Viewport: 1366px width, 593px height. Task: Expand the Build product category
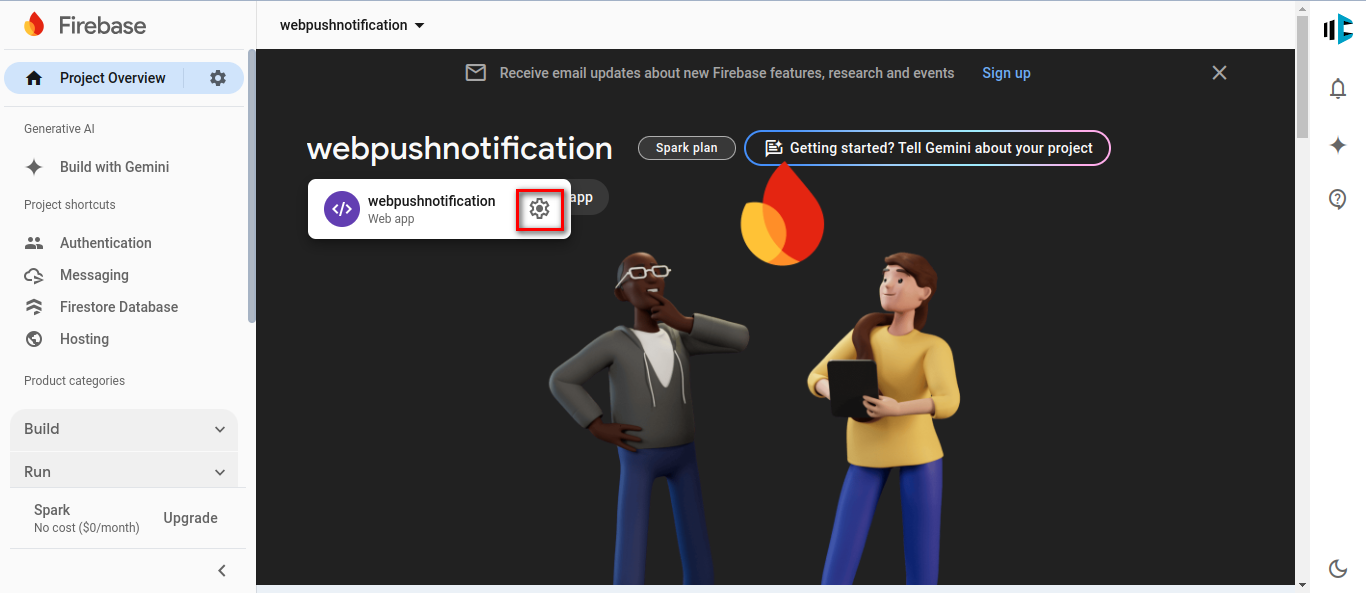click(x=124, y=429)
